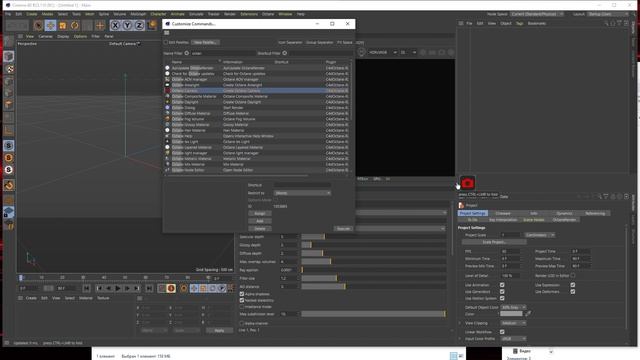Select the Rotate tool in top toolbar
This screenshot has width=640, height=360.
tap(75, 26)
